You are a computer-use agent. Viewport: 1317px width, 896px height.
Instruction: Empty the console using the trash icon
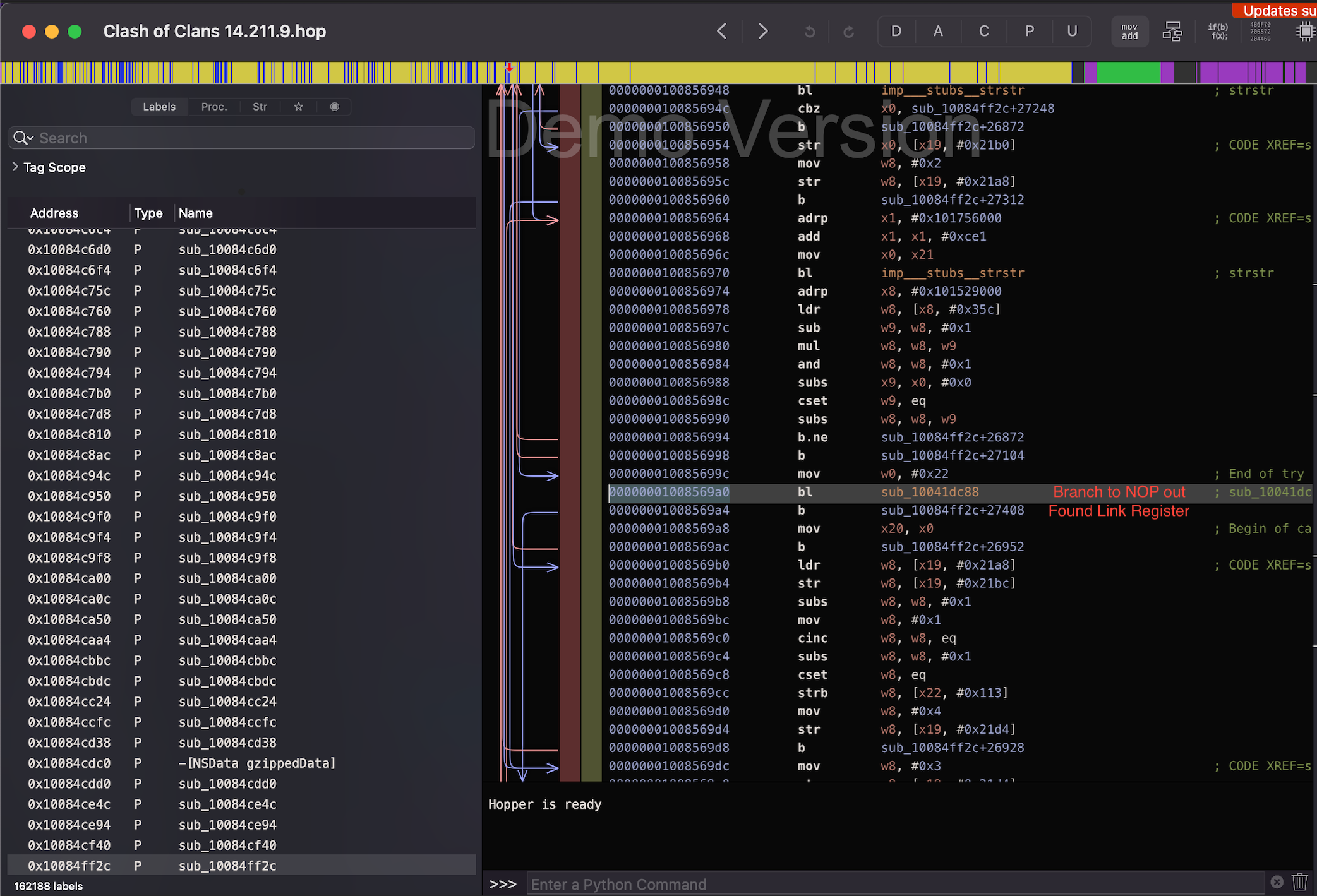click(1299, 882)
